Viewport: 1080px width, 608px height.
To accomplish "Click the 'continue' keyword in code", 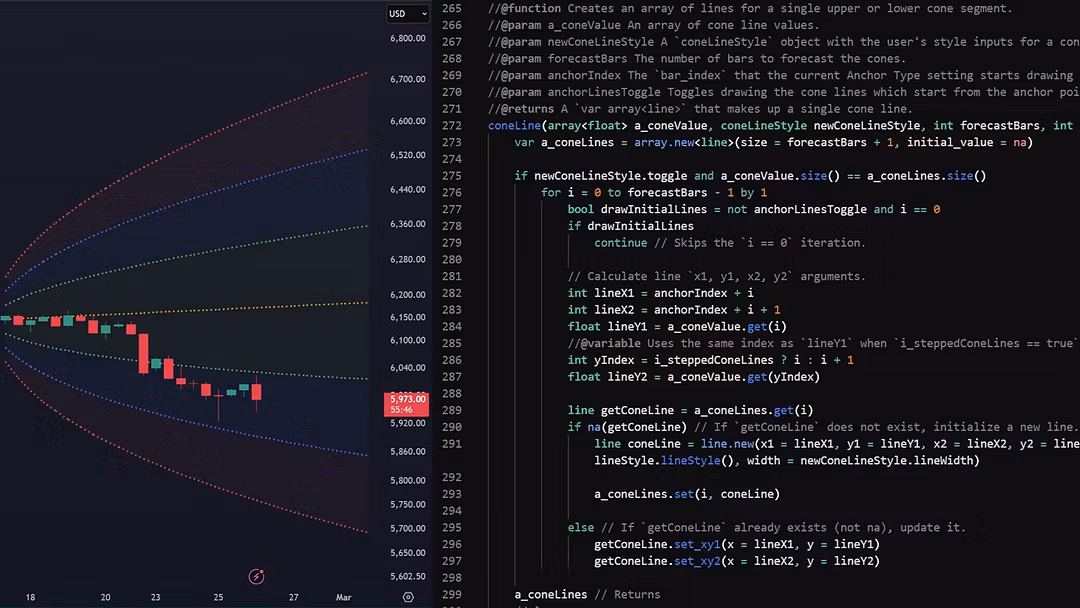I will tap(620, 243).
